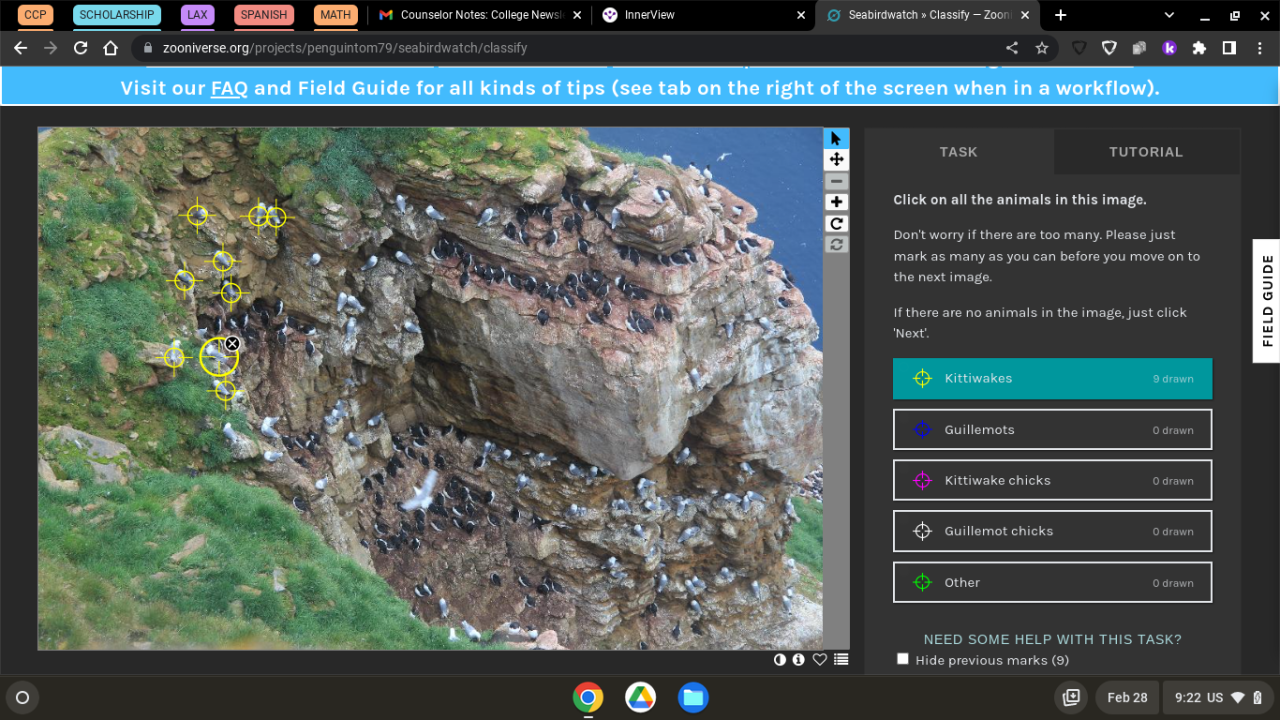Select the pan (move) image tool
This screenshot has height=720, width=1280.
836,160
